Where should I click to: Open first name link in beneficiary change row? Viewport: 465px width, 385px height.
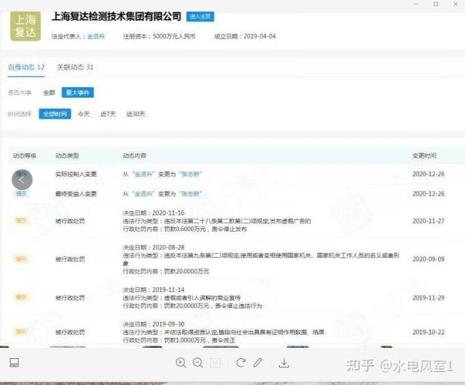143,194
